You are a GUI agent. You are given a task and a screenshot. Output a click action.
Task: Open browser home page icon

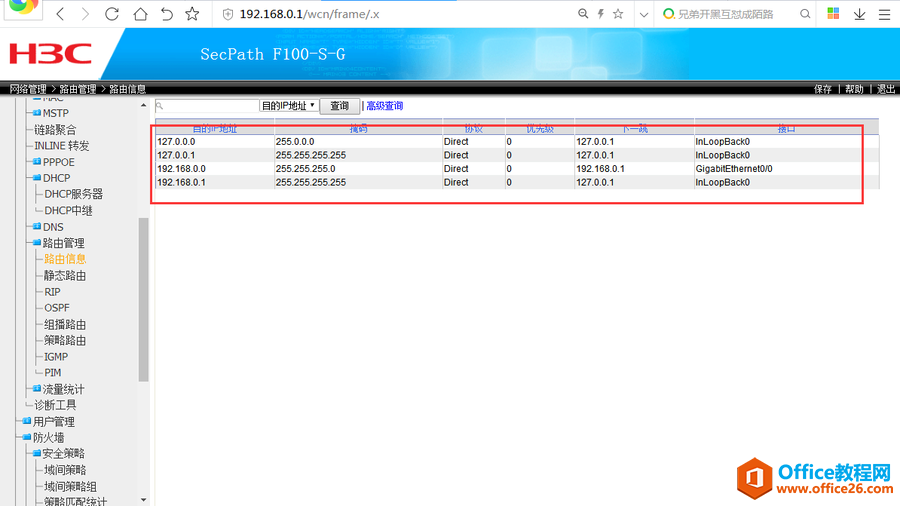pyautogui.click(x=140, y=14)
